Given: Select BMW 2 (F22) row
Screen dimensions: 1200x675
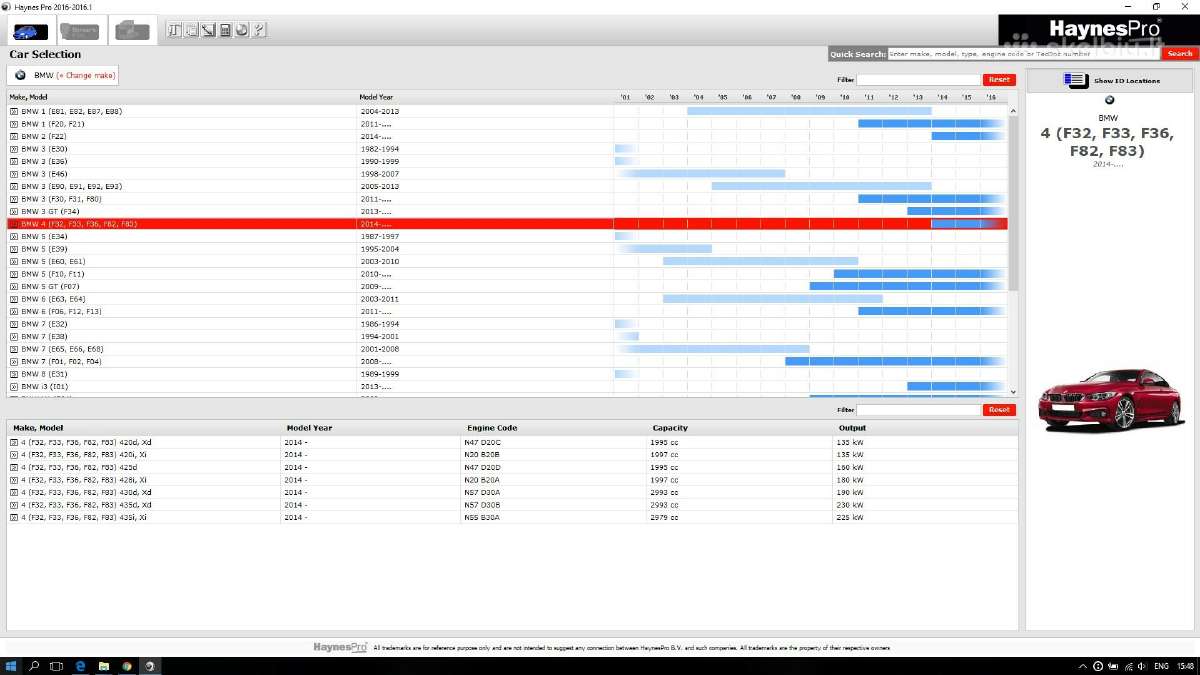Looking at the screenshot, I should pyautogui.click(x=507, y=136).
